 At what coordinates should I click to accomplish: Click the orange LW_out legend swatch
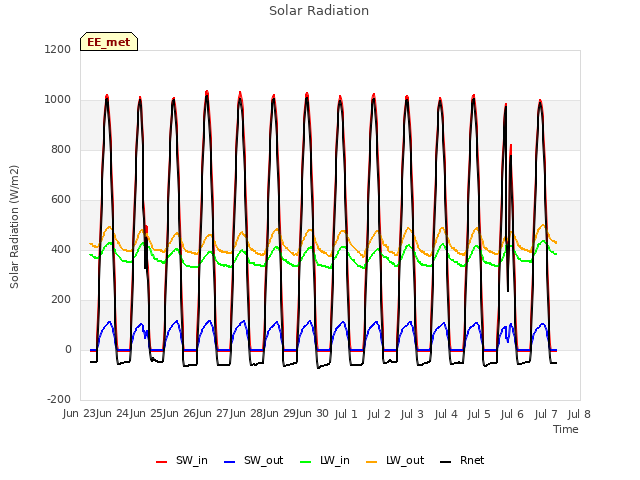pyautogui.click(x=371, y=462)
